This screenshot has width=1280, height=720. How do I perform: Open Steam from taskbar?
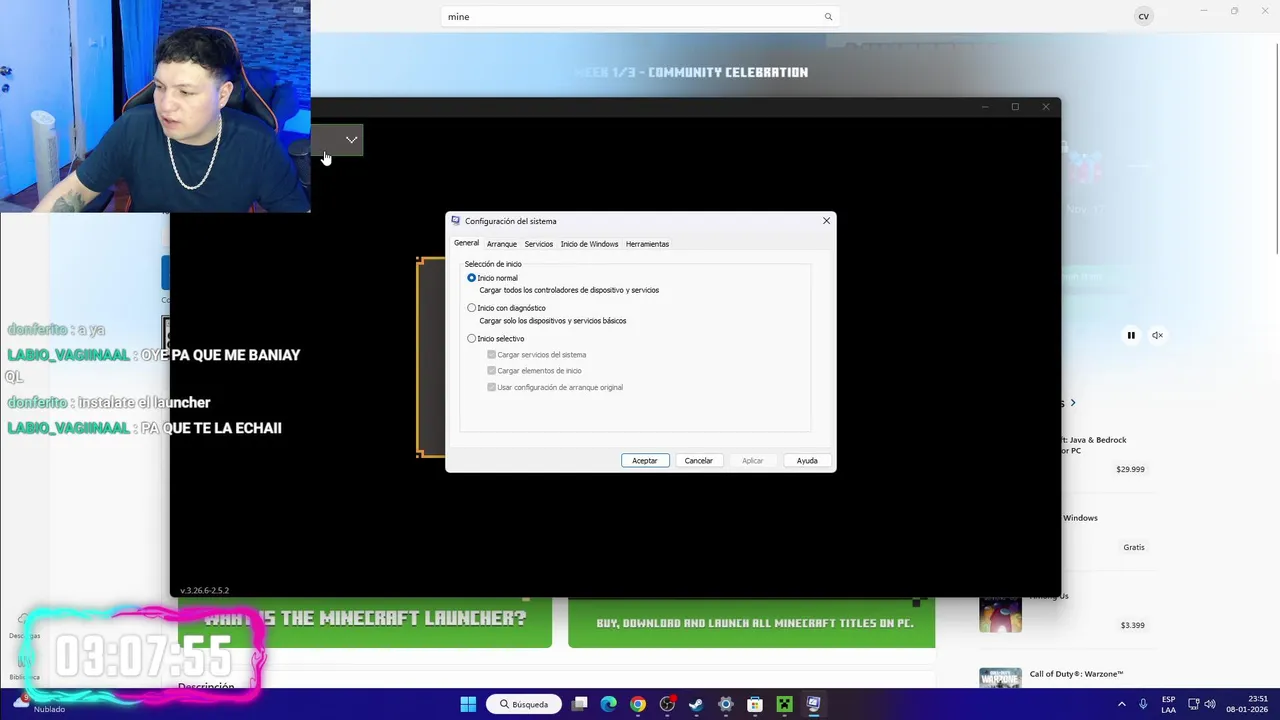pos(696,704)
